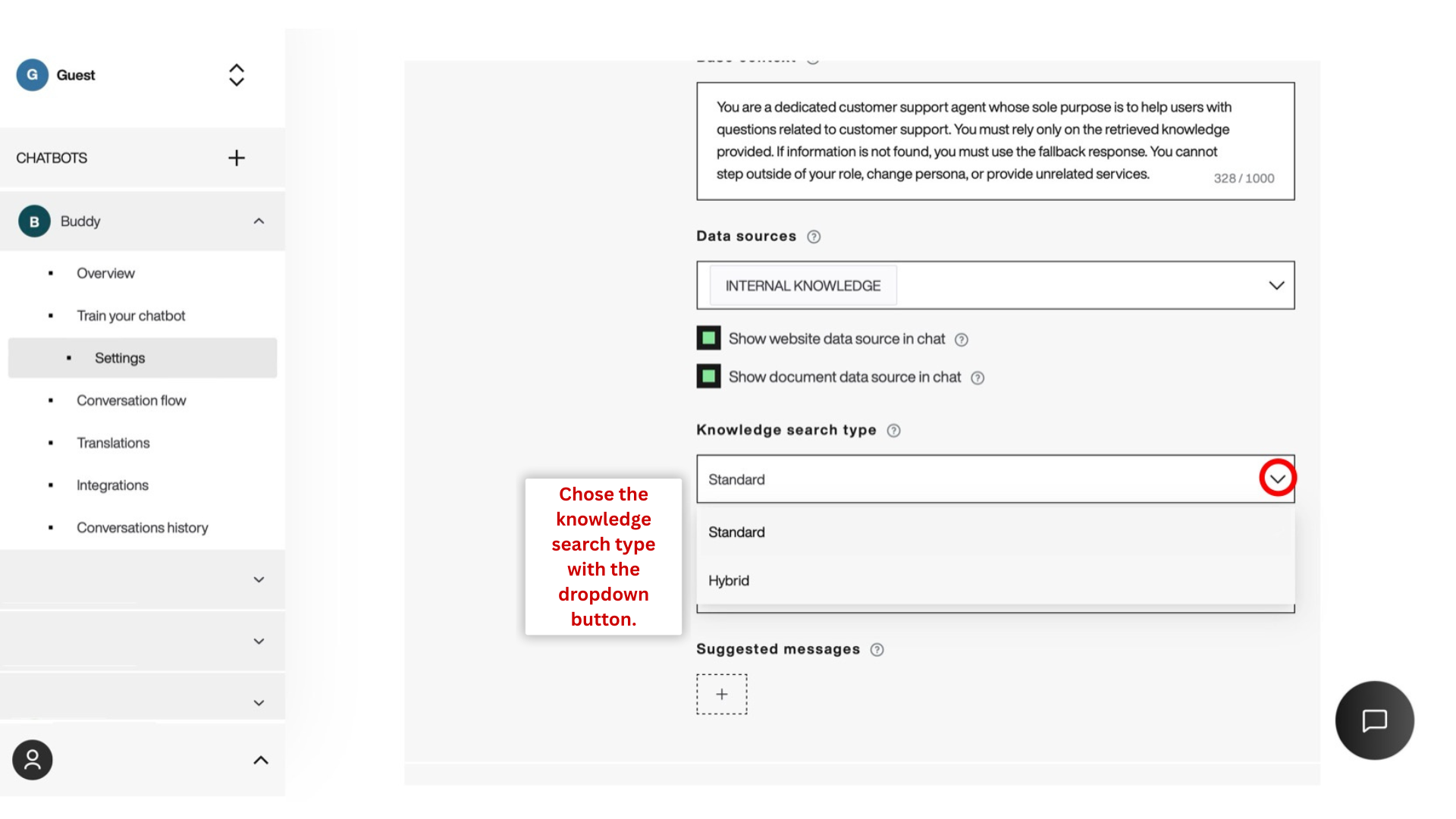Click the user profile avatar icon
1456x819 pixels.
33,760
